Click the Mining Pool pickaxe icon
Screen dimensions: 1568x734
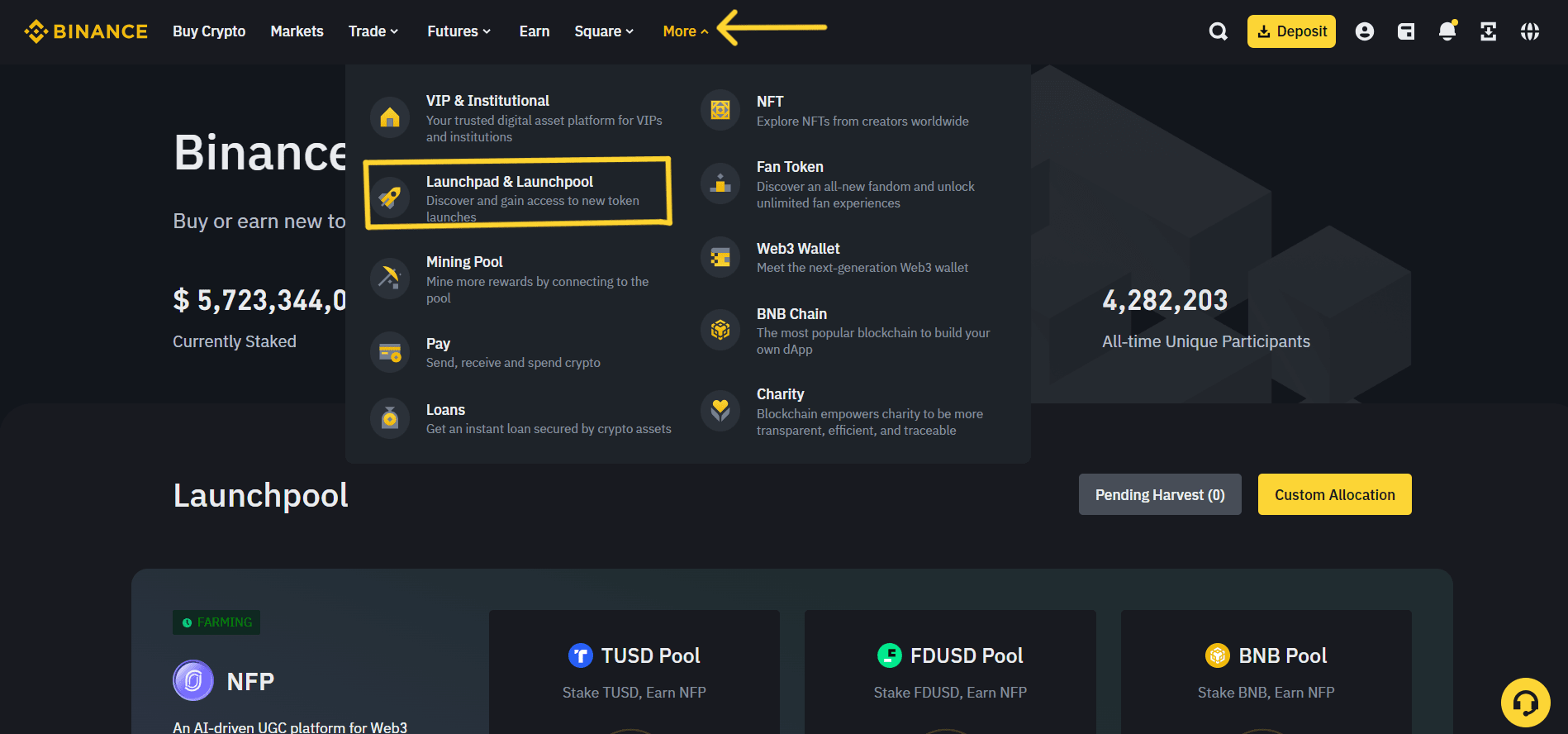coord(390,279)
